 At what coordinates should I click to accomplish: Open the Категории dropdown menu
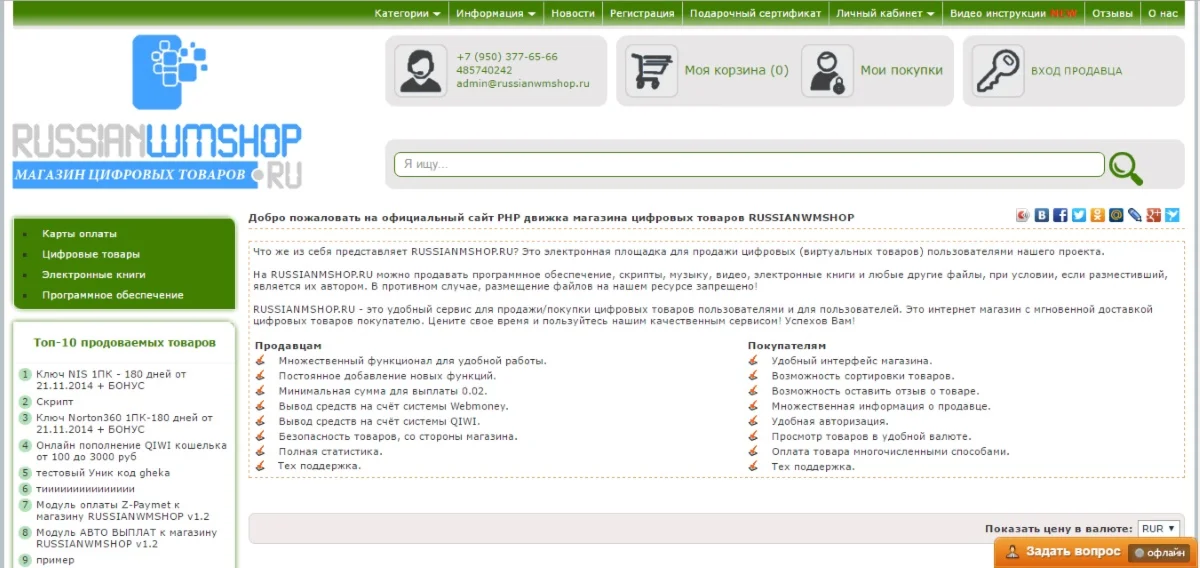tap(408, 13)
